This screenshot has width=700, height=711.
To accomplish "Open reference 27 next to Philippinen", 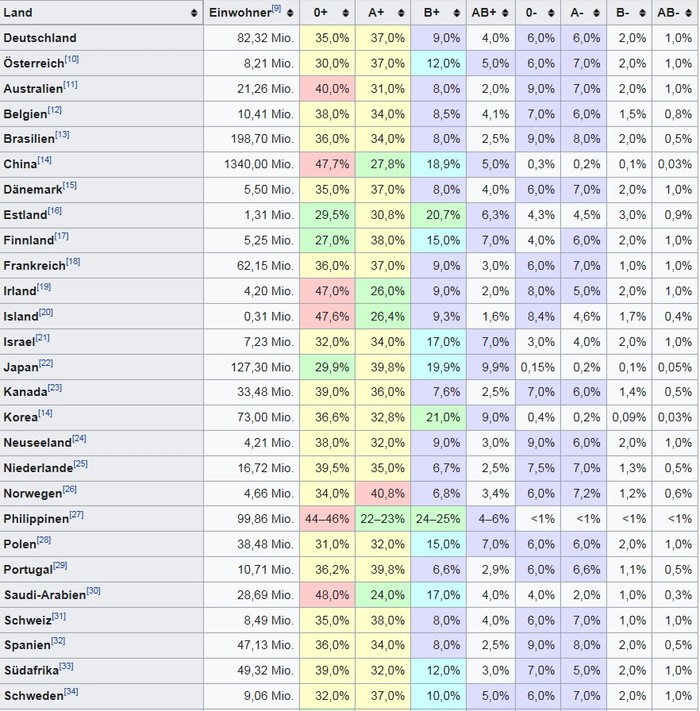I will tap(76, 515).
